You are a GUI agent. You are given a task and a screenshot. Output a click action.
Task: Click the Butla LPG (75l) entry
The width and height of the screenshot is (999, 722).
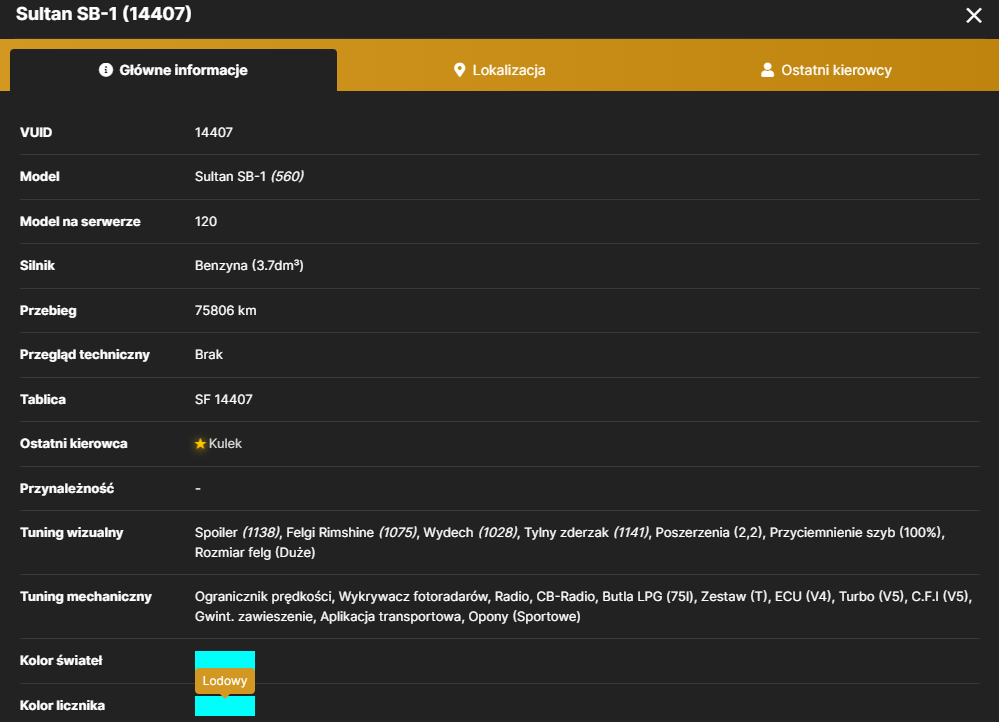click(648, 596)
